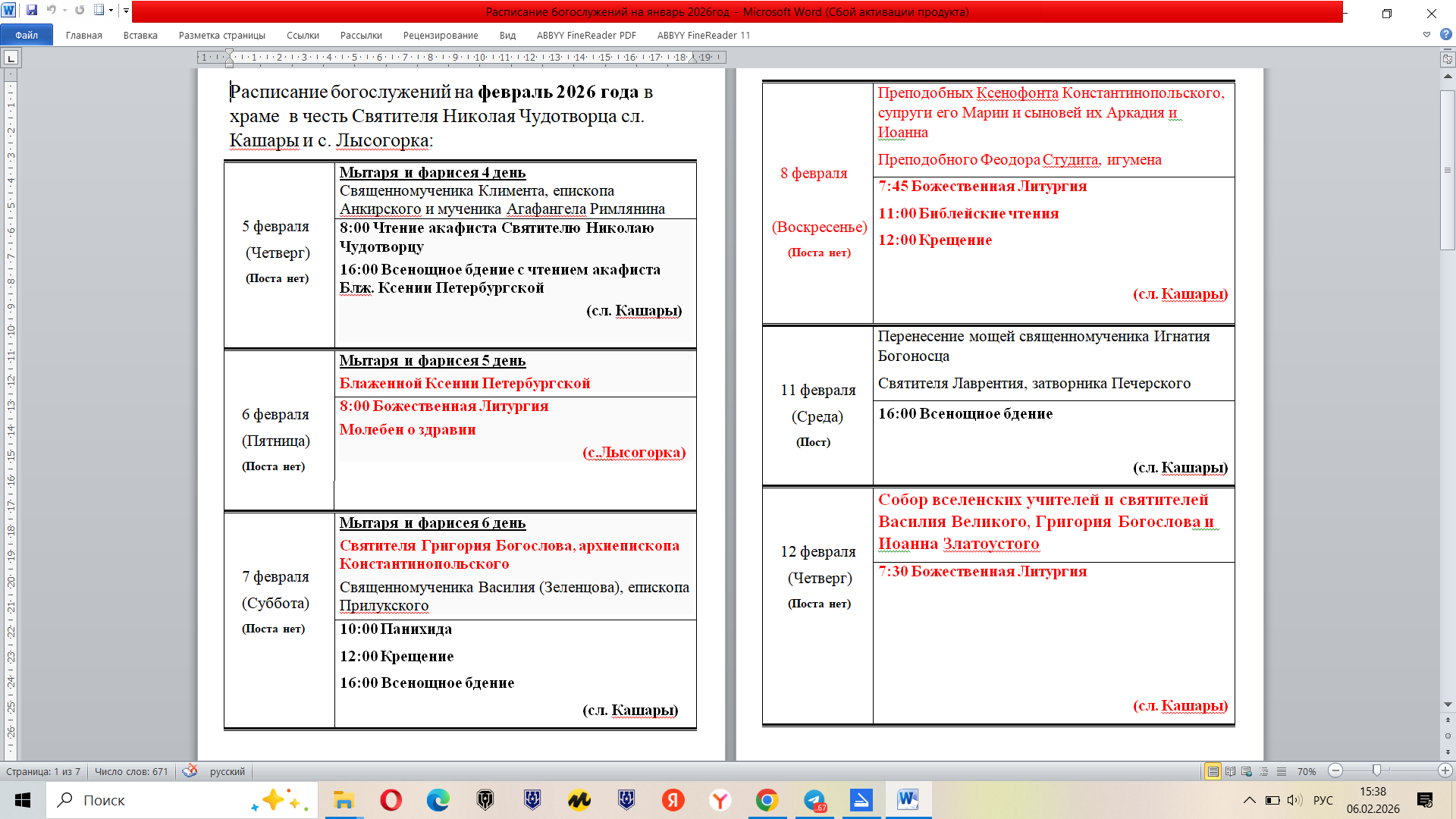
Task: Click the Undo arrow icon
Action: pyautogui.click(x=51, y=11)
